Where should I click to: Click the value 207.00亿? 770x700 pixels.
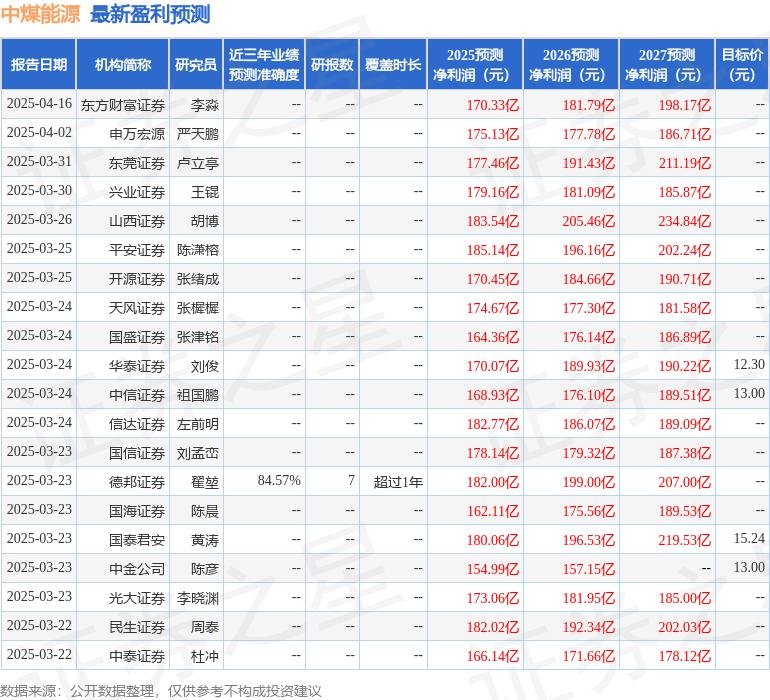(685, 482)
